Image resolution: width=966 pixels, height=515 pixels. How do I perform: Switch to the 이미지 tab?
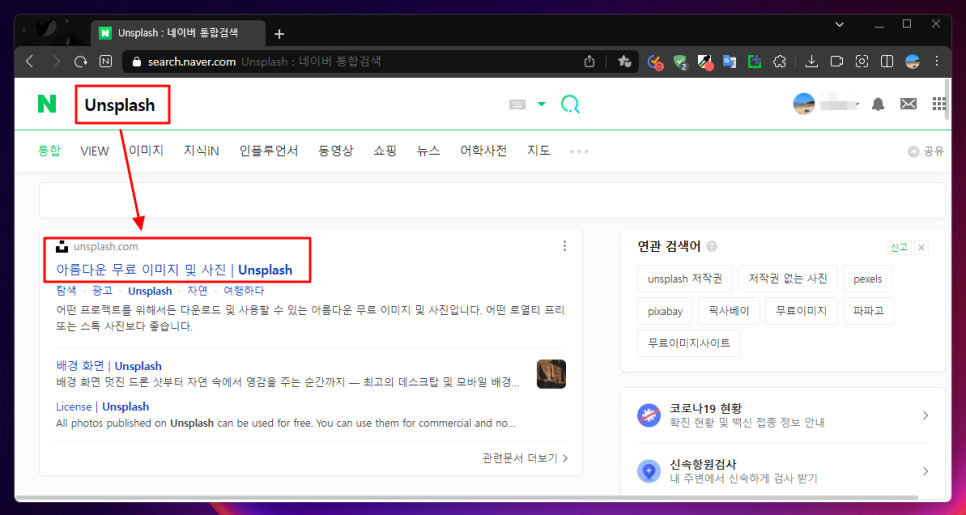click(146, 151)
